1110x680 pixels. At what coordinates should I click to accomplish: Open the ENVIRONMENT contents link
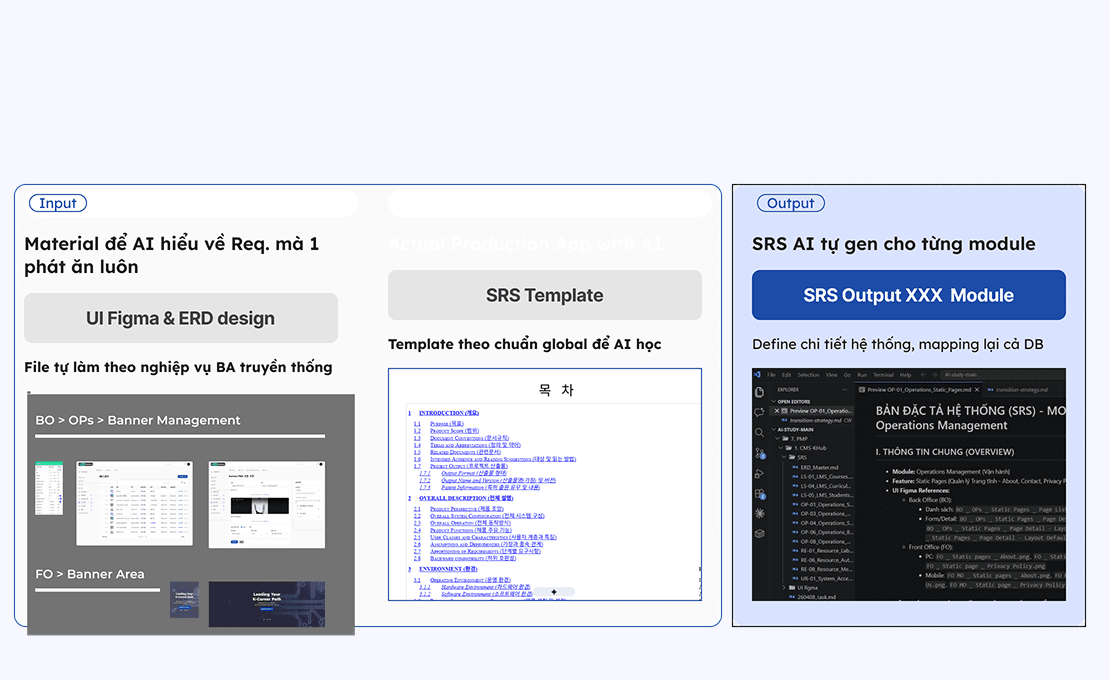coord(448,568)
